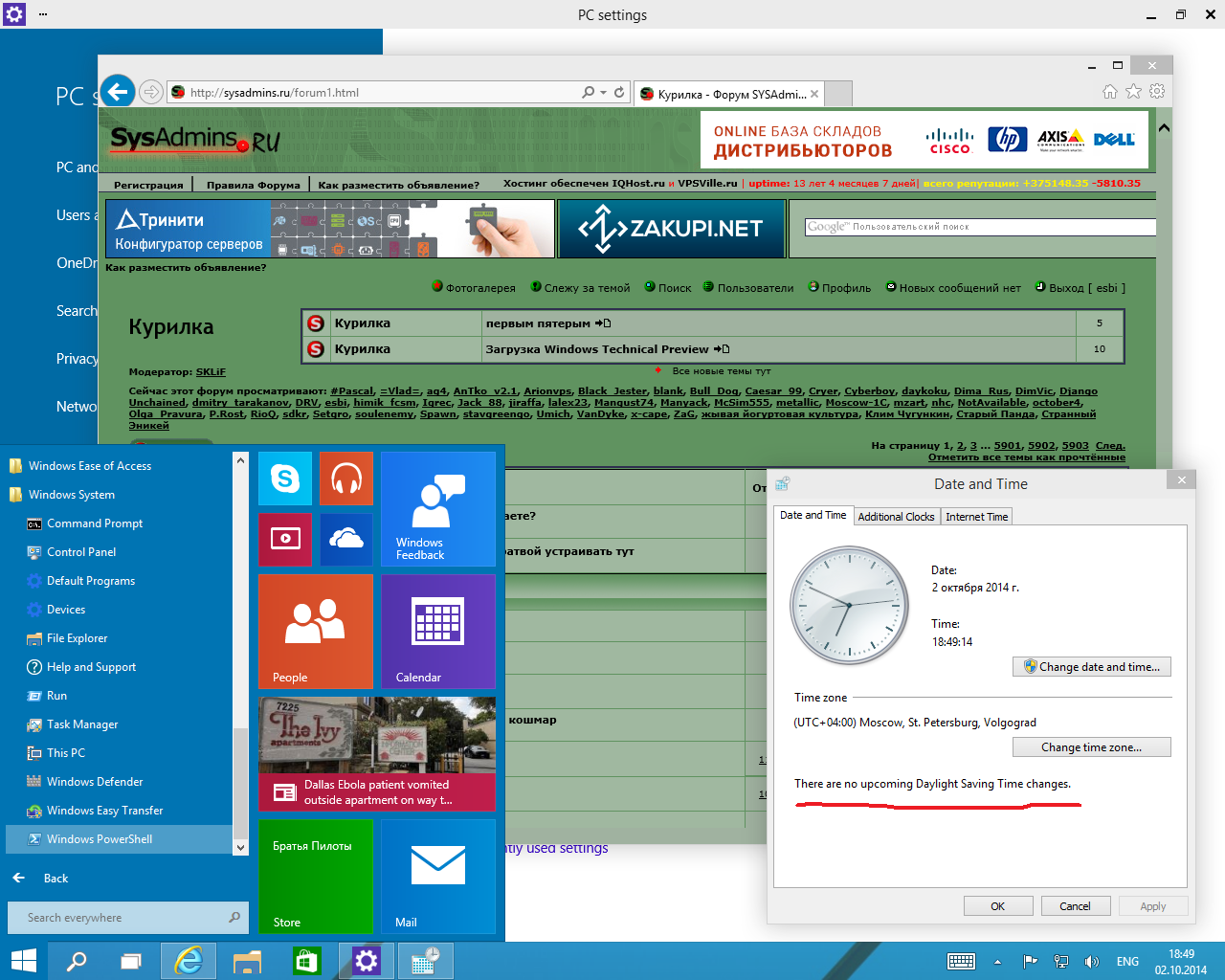Open the Store icon on the taskbar

tap(306, 961)
